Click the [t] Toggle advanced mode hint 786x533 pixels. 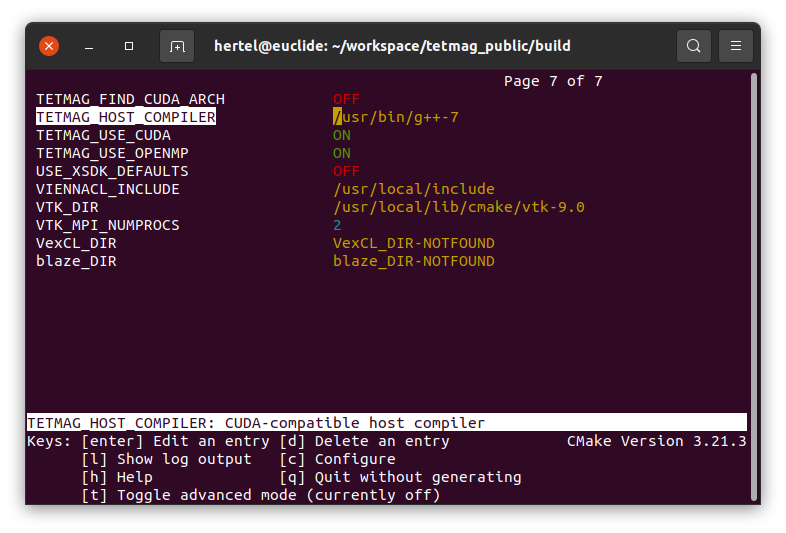click(x=261, y=495)
